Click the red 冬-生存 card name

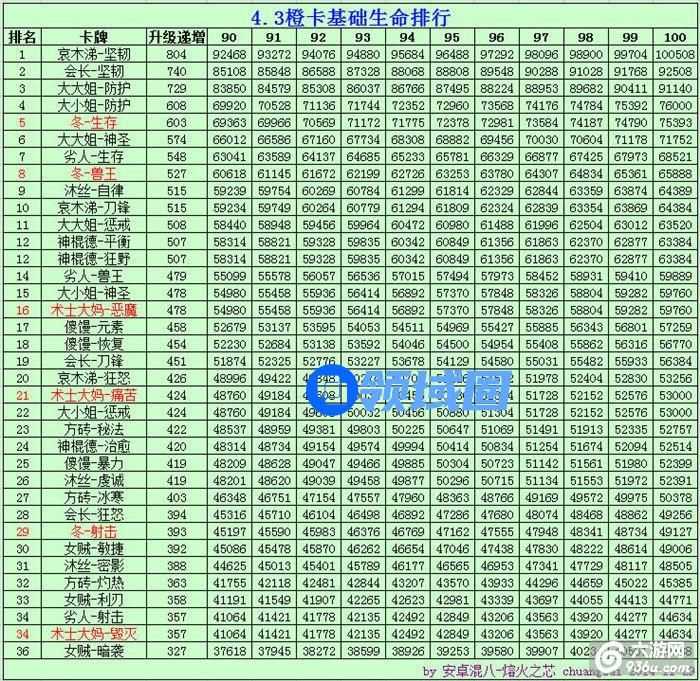(93, 122)
